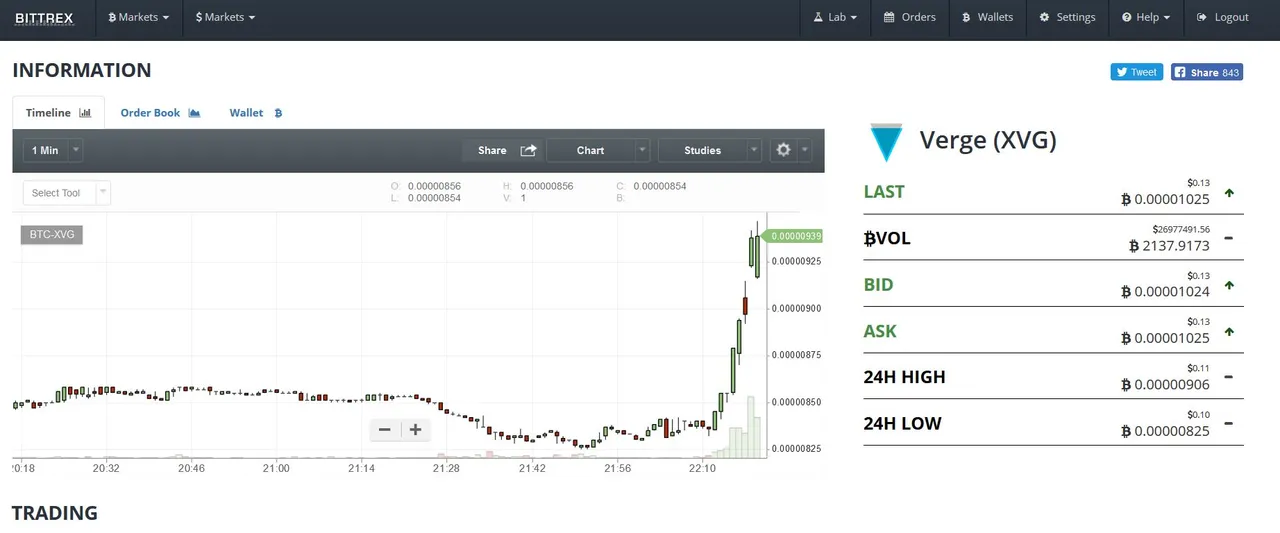Open the Wallets page
This screenshot has width=1280, height=533.
tap(987, 17)
